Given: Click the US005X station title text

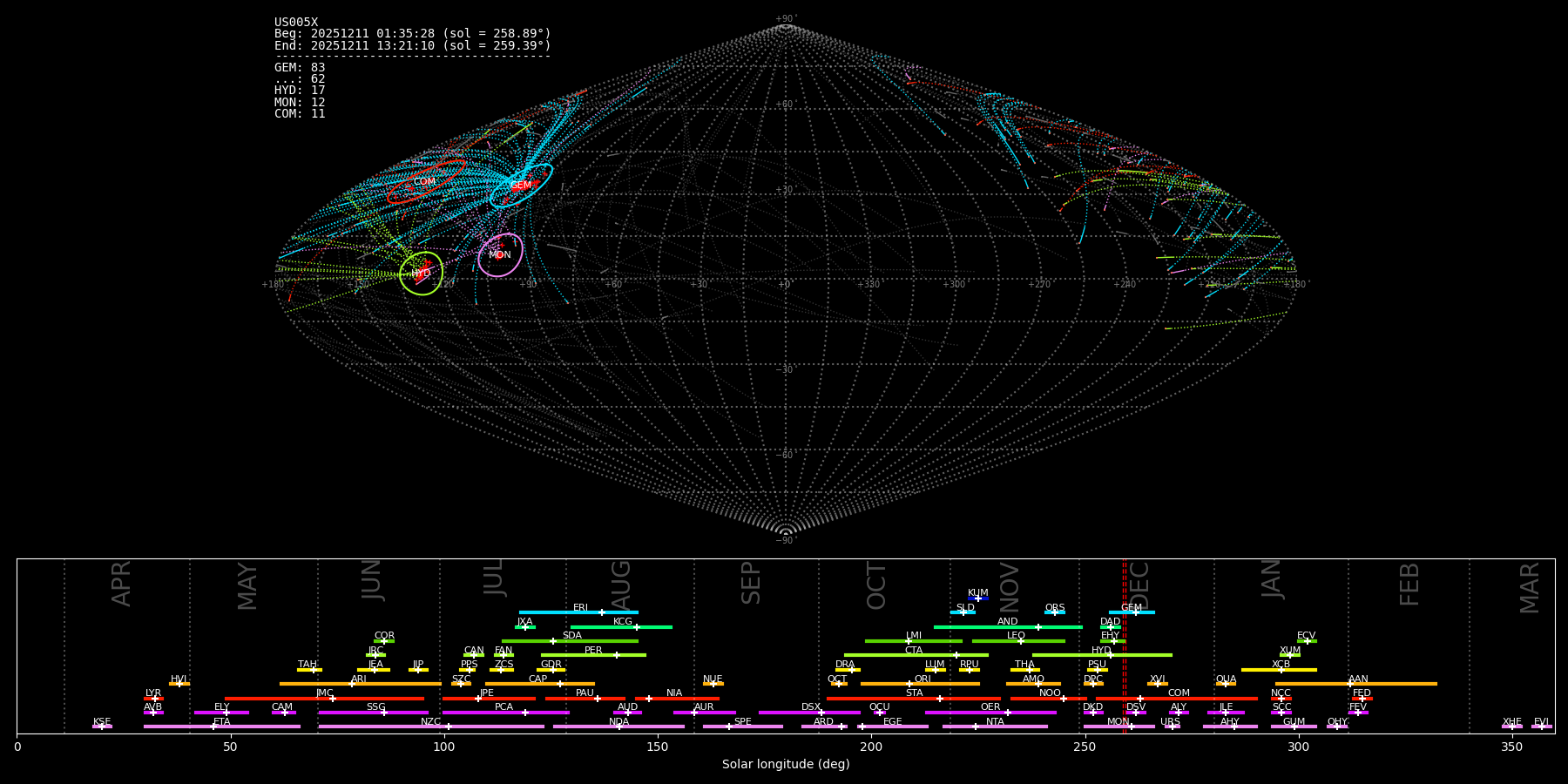Looking at the screenshot, I should click(x=296, y=23).
